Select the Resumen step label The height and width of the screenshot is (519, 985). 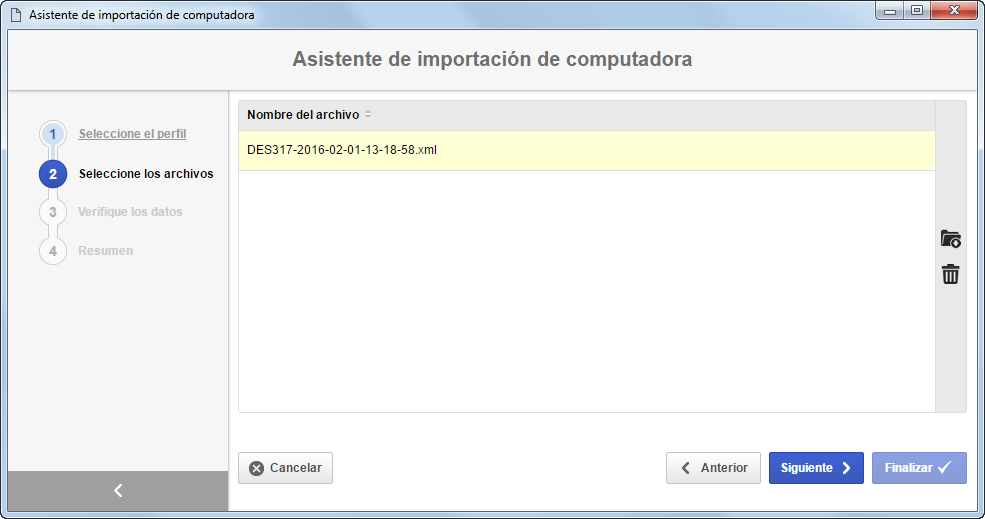point(106,251)
